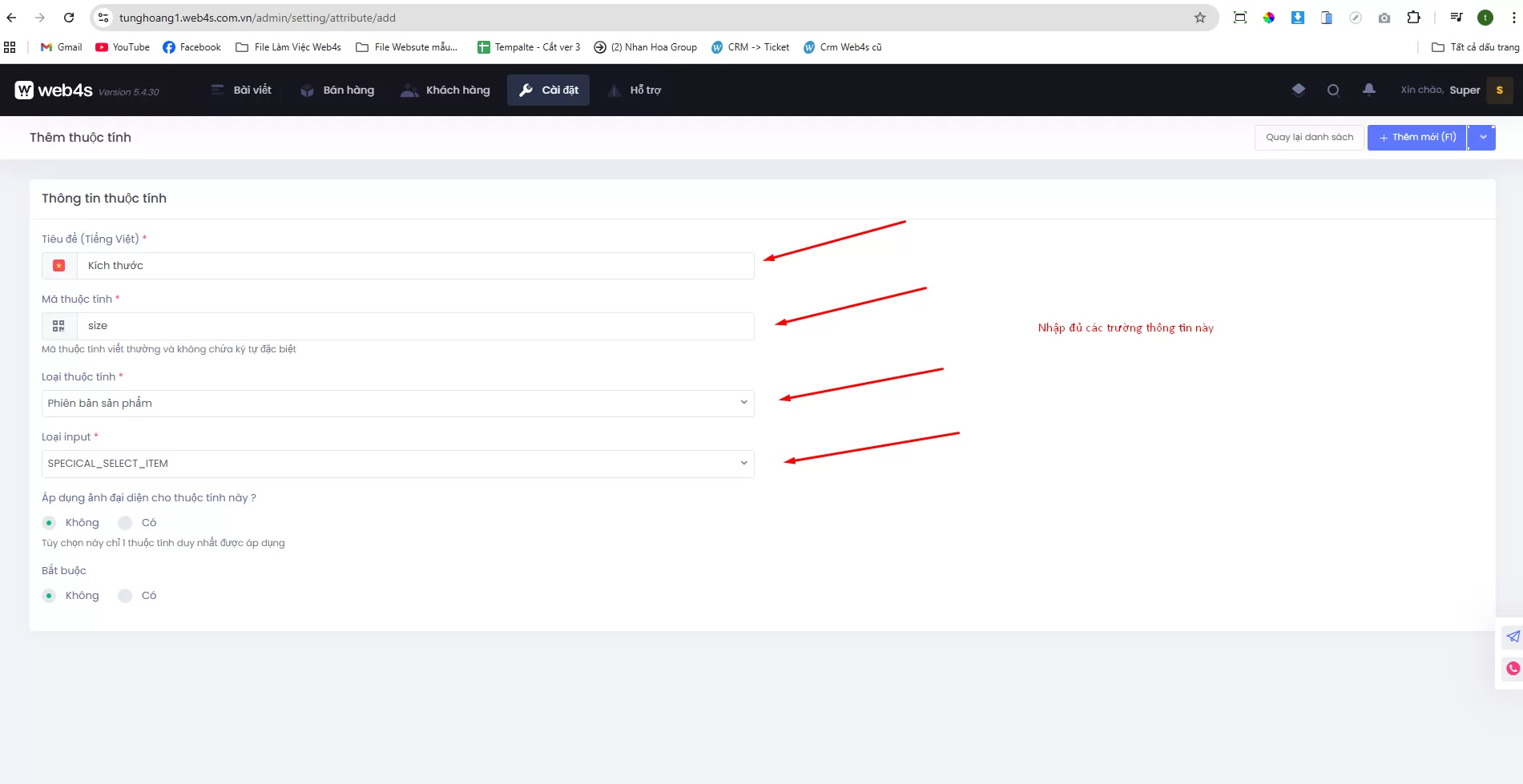Open the search magnifier icon in header
The image size is (1523, 784).
(x=1333, y=90)
